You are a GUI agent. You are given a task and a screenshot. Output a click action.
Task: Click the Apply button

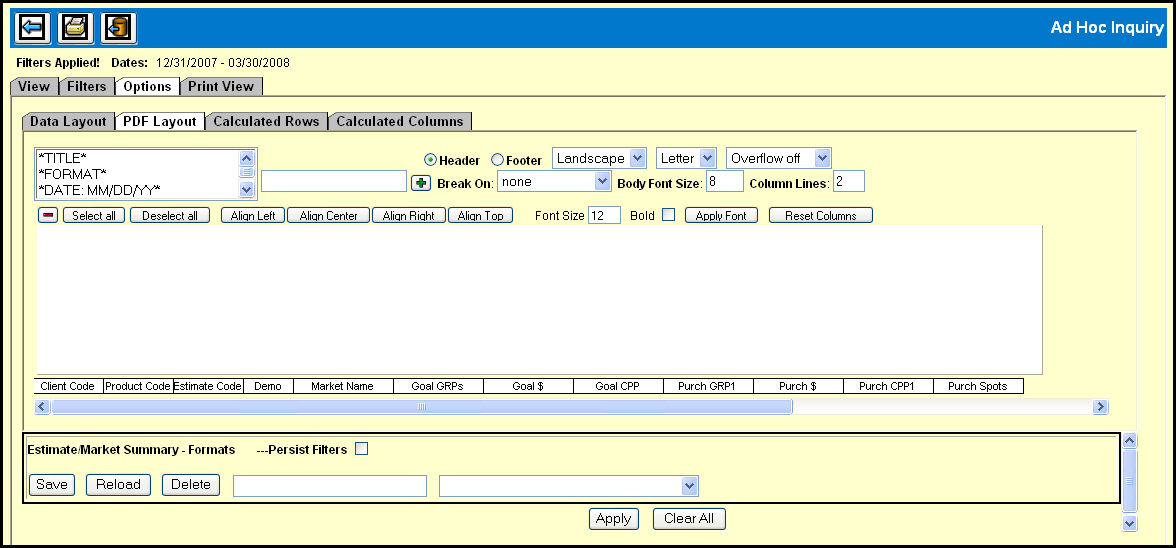(x=614, y=519)
